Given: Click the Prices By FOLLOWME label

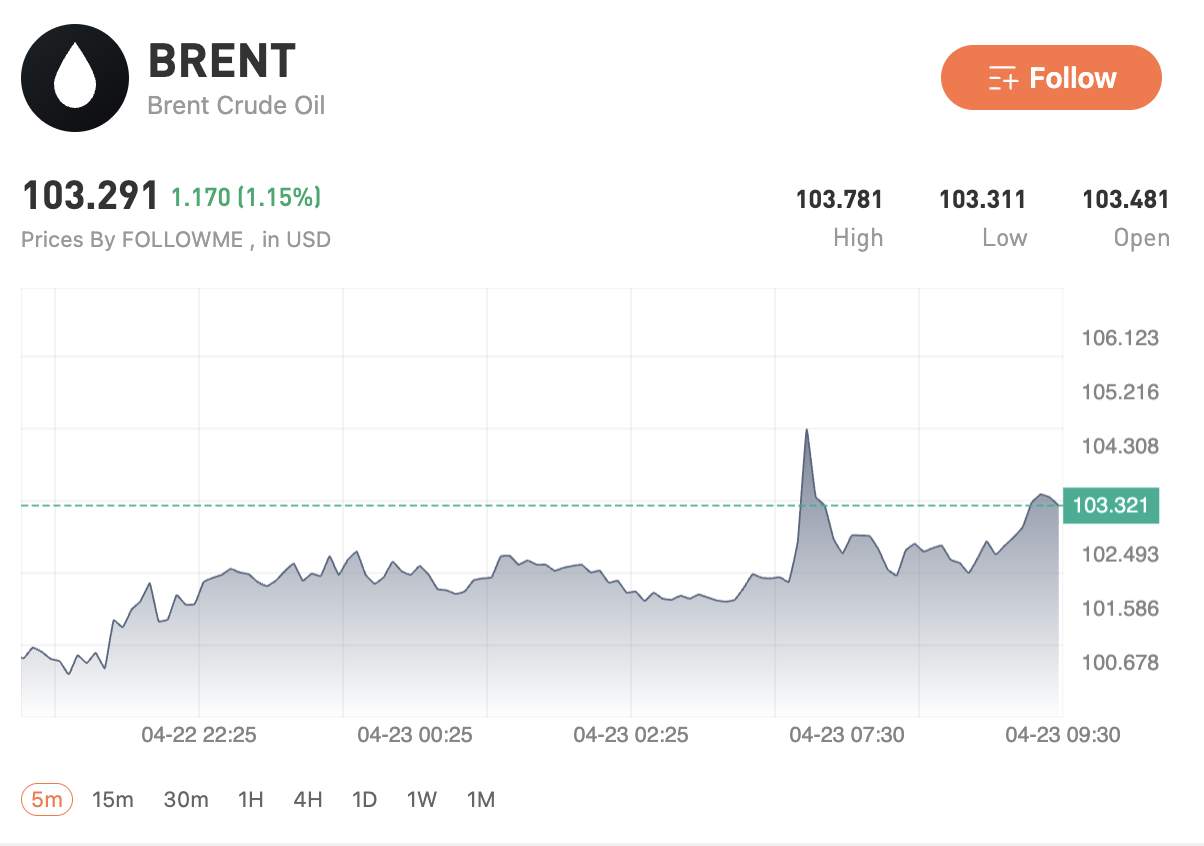Looking at the screenshot, I should tap(176, 239).
